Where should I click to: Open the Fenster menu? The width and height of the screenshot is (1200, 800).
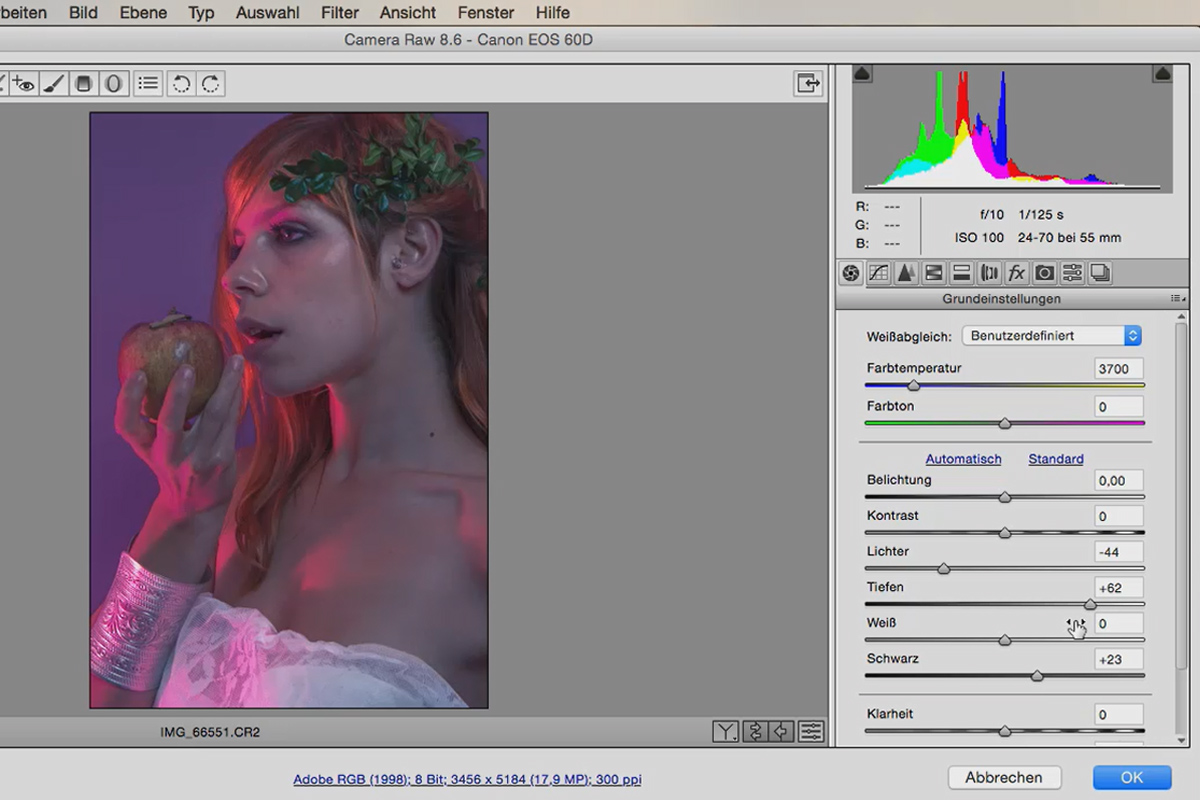[x=486, y=13]
